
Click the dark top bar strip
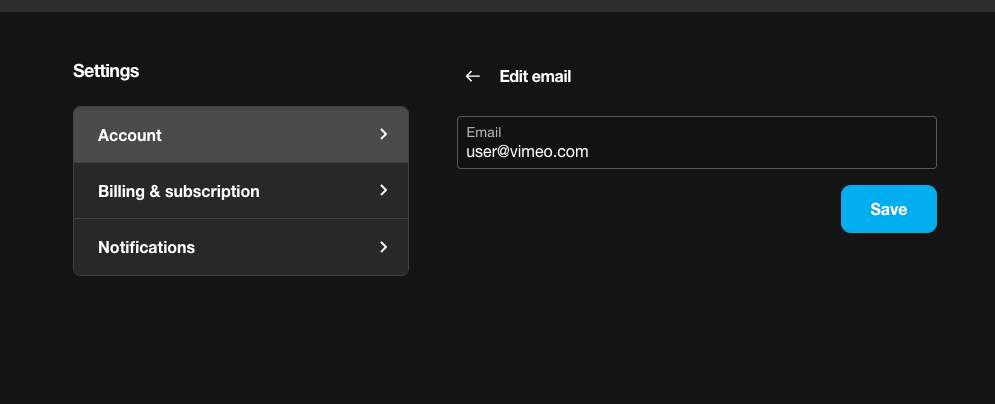pyautogui.click(x=498, y=6)
